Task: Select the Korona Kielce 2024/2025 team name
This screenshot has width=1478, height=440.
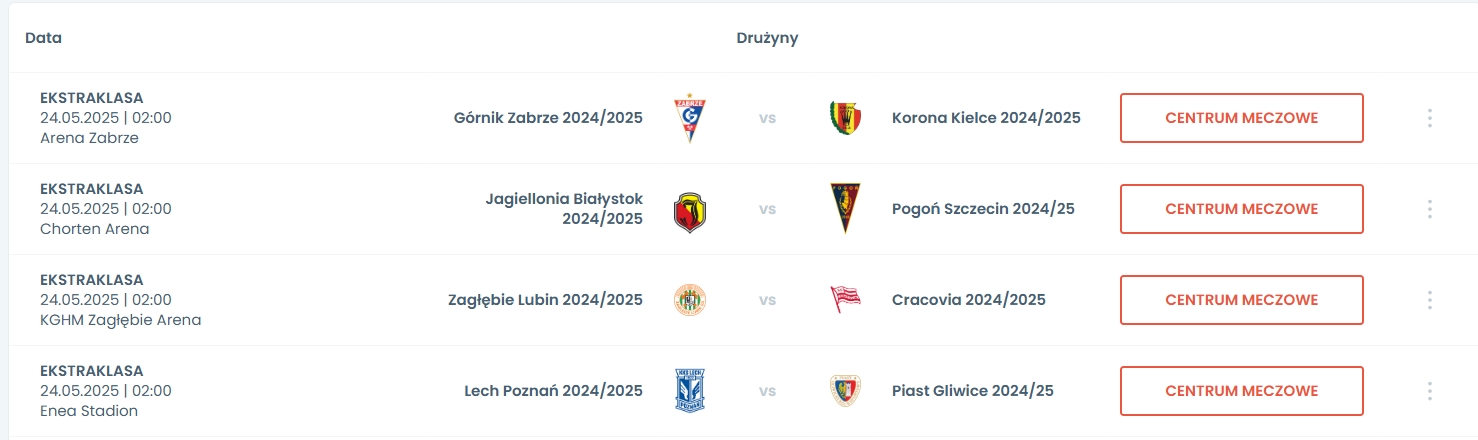Action: (x=986, y=118)
